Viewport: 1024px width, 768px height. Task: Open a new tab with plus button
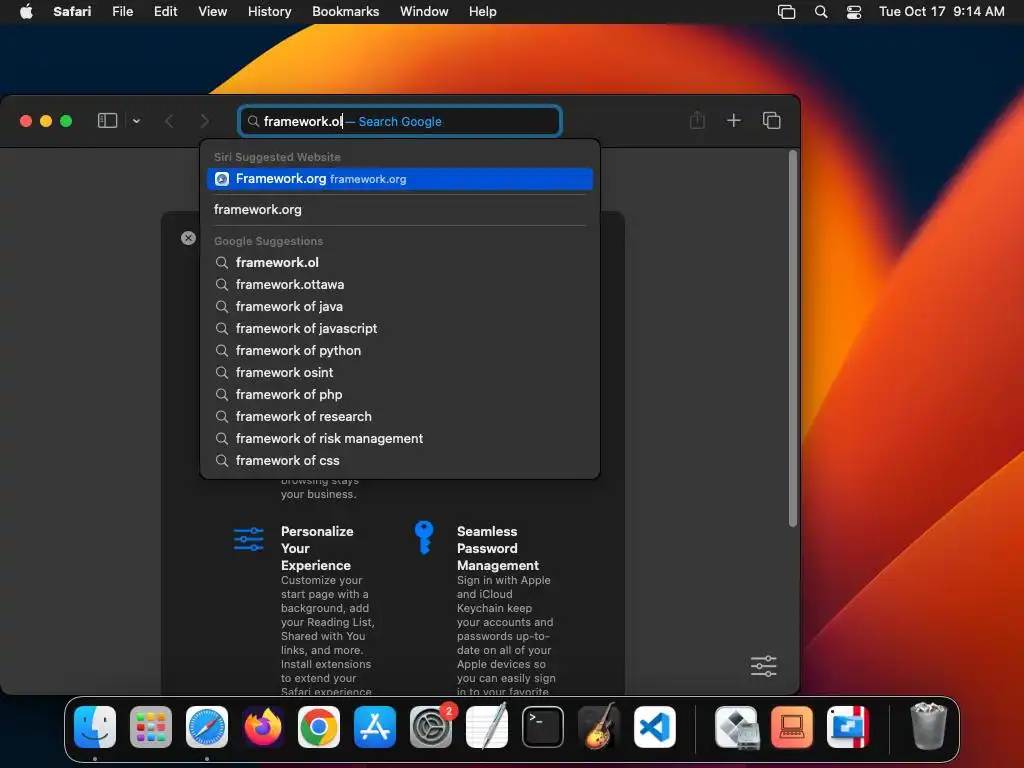[x=733, y=120]
